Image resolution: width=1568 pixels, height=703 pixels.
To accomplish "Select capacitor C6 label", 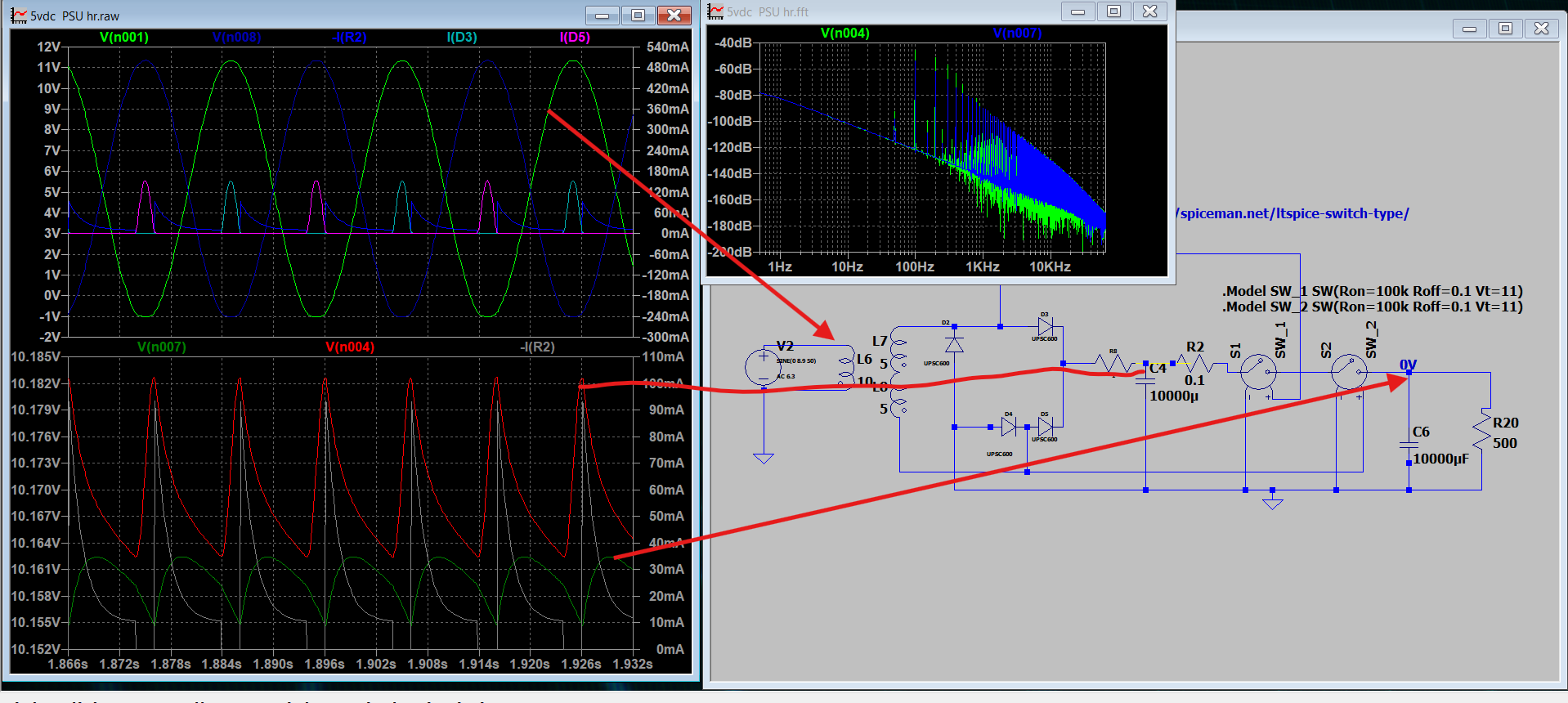I will pos(1421,432).
